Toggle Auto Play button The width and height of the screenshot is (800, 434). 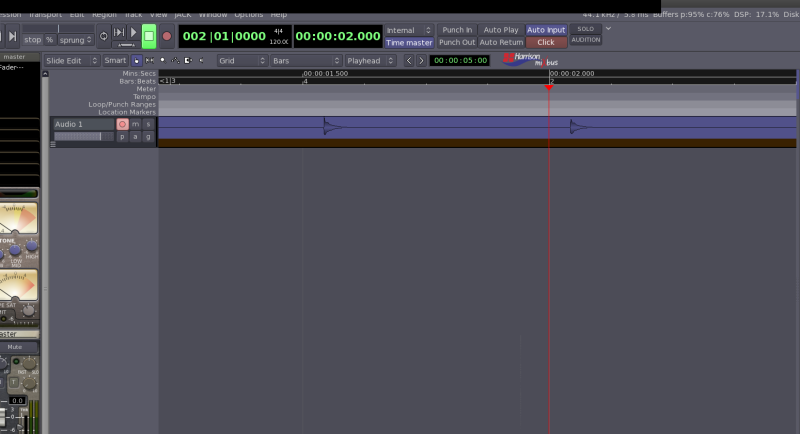(x=501, y=30)
